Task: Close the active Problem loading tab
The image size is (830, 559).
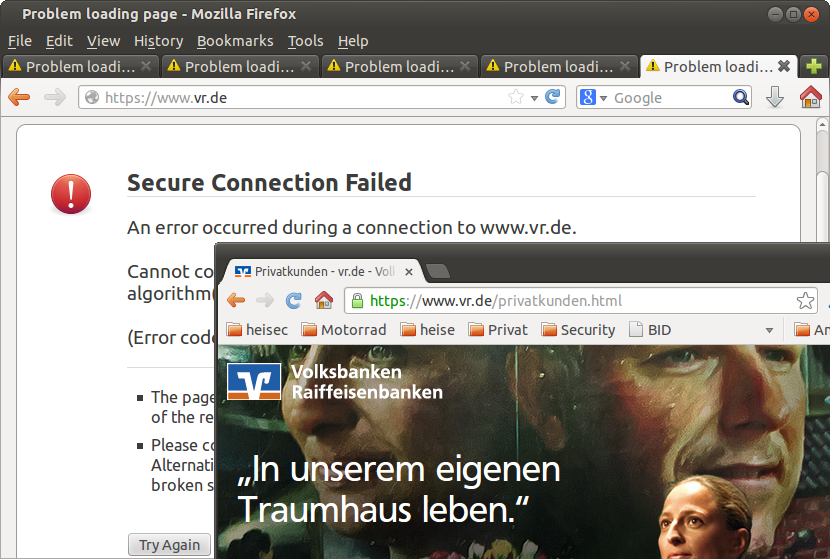Action: coord(784,66)
